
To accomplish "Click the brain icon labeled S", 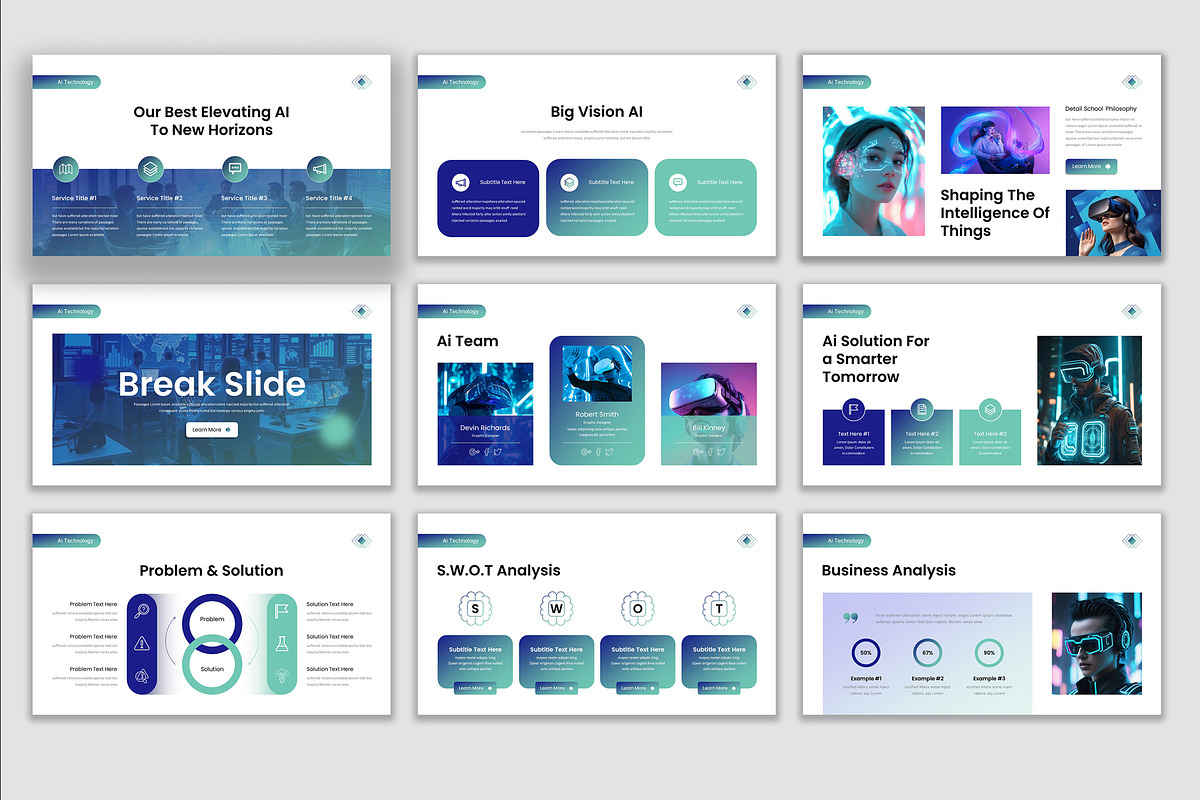I will (x=475, y=607).
